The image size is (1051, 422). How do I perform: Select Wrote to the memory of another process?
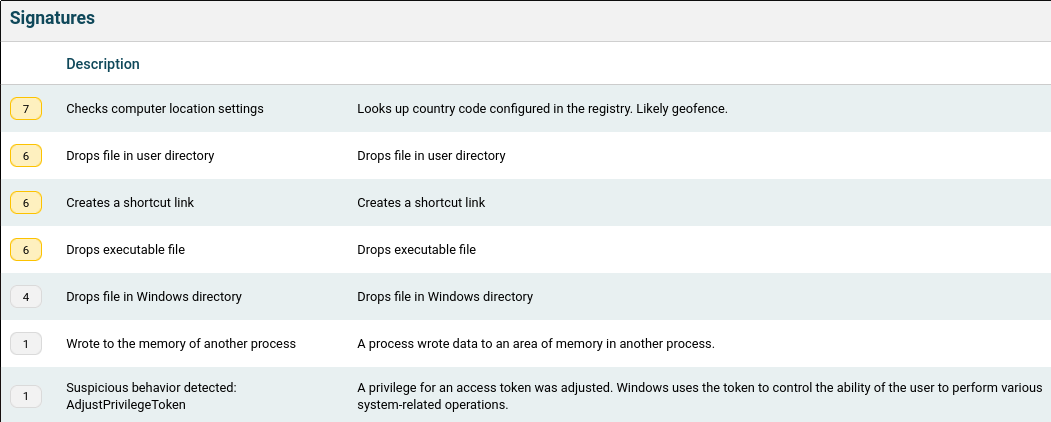click(181, 344)
